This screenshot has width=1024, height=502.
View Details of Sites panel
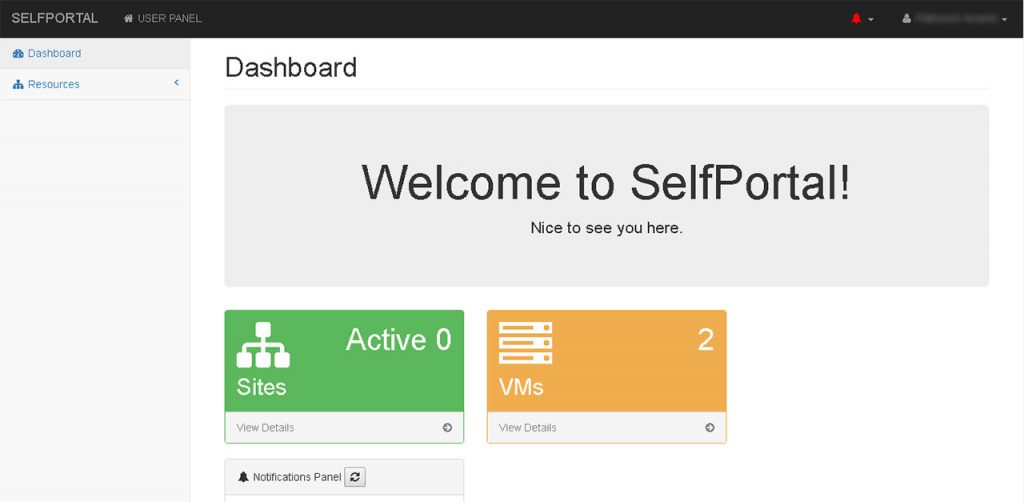[344, 428]
